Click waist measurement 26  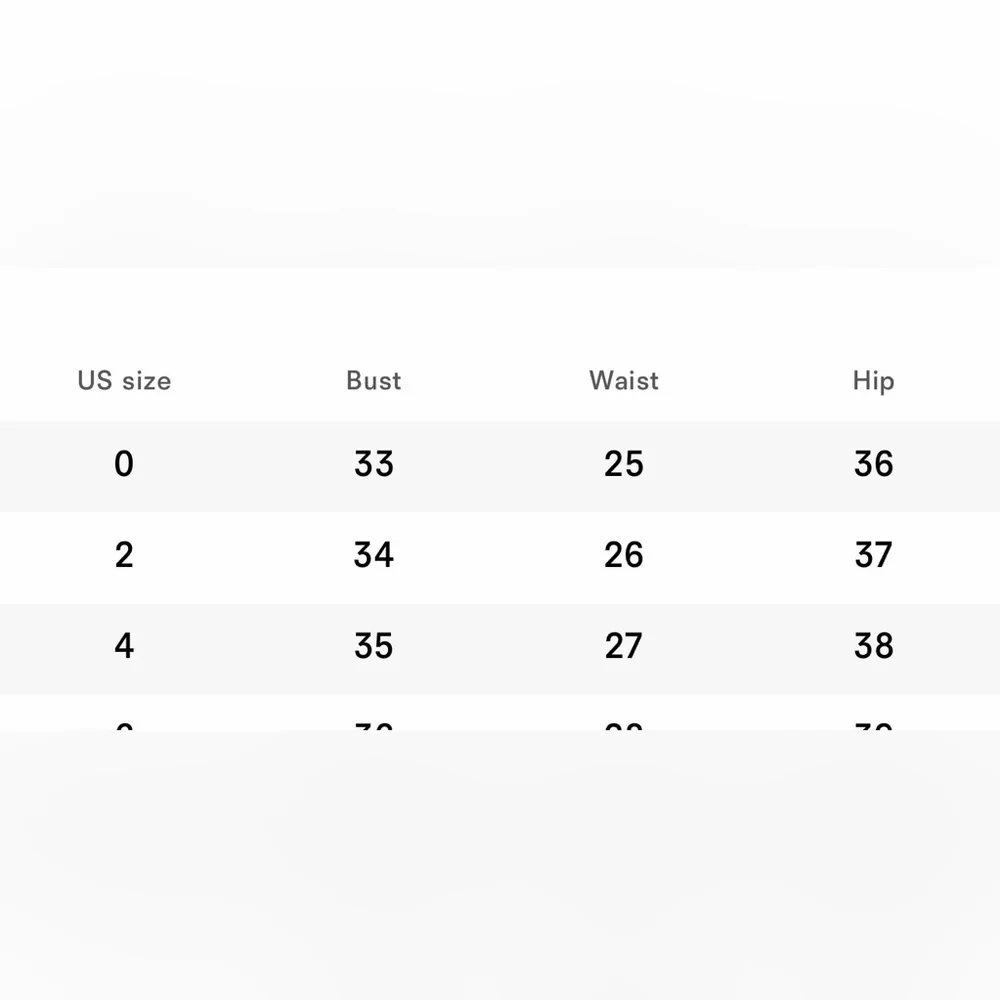pyautogui.click(x=624, y=555)
